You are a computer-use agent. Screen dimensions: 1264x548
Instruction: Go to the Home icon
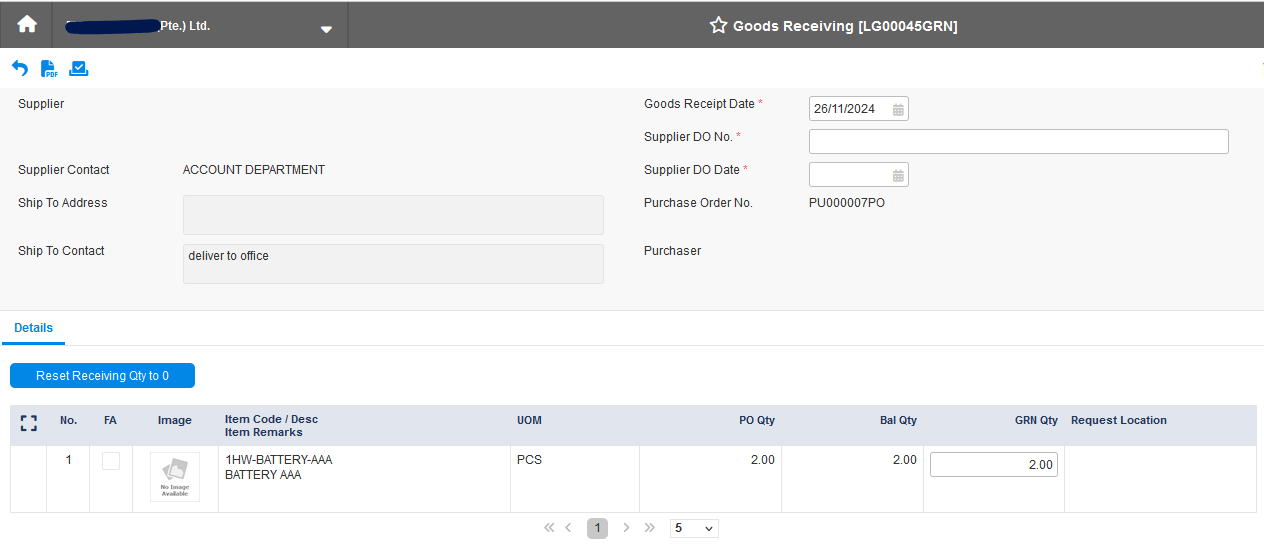[x=26, y=25]
